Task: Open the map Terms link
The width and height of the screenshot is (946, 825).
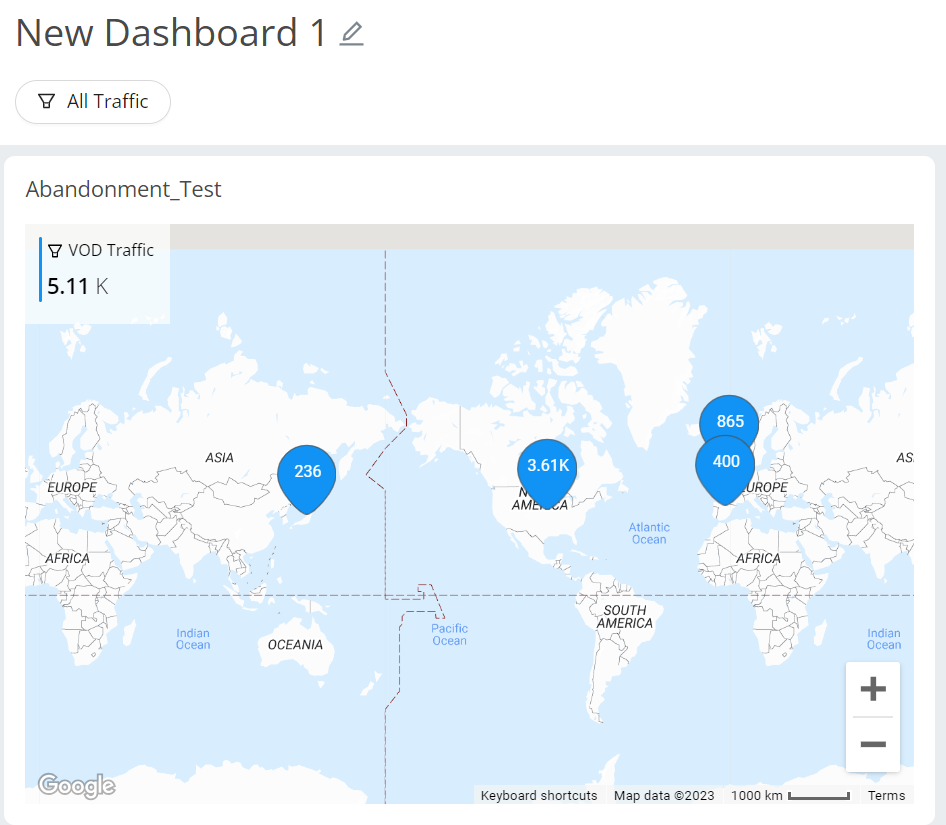Action: pos(886,796)
